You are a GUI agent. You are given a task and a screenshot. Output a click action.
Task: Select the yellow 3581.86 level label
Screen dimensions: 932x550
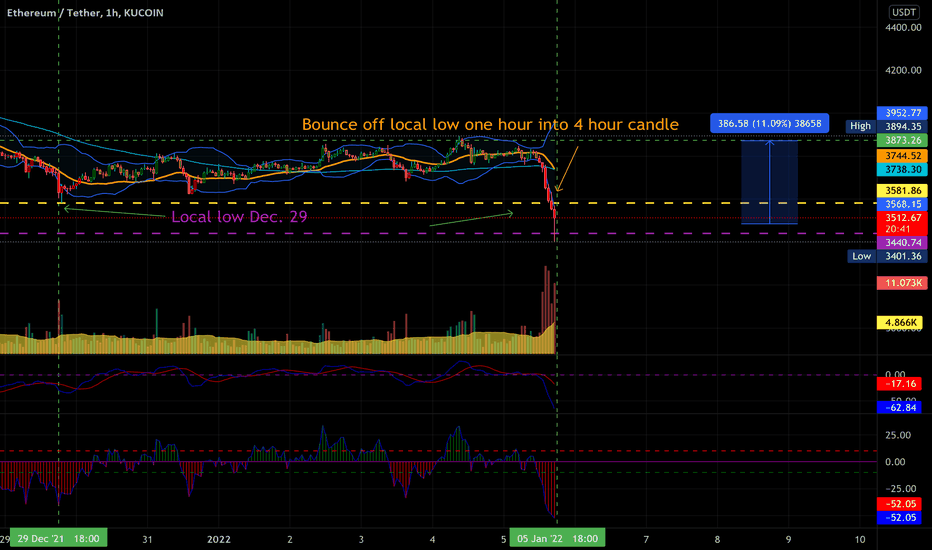pyautogui.click(x=902, y=191)
